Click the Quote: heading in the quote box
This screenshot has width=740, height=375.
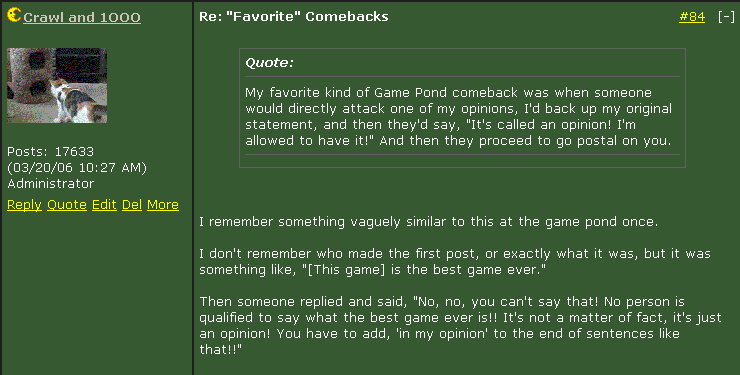click(x=269, y=63)
